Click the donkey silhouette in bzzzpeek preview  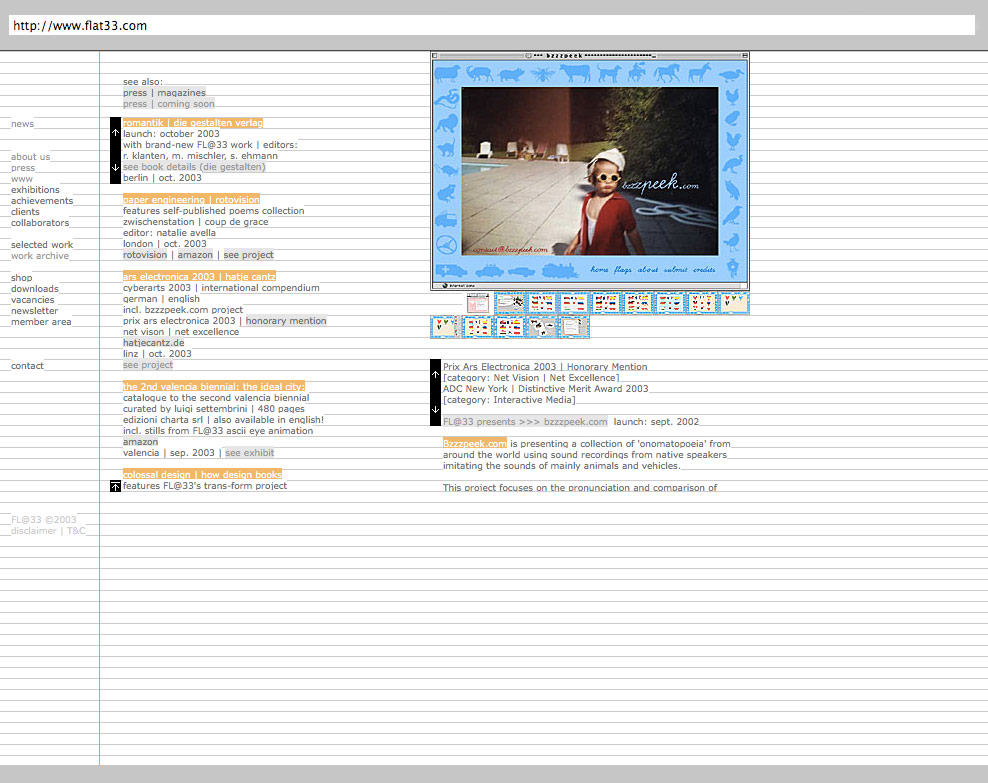pyautogui.click(x=699, y=73)
